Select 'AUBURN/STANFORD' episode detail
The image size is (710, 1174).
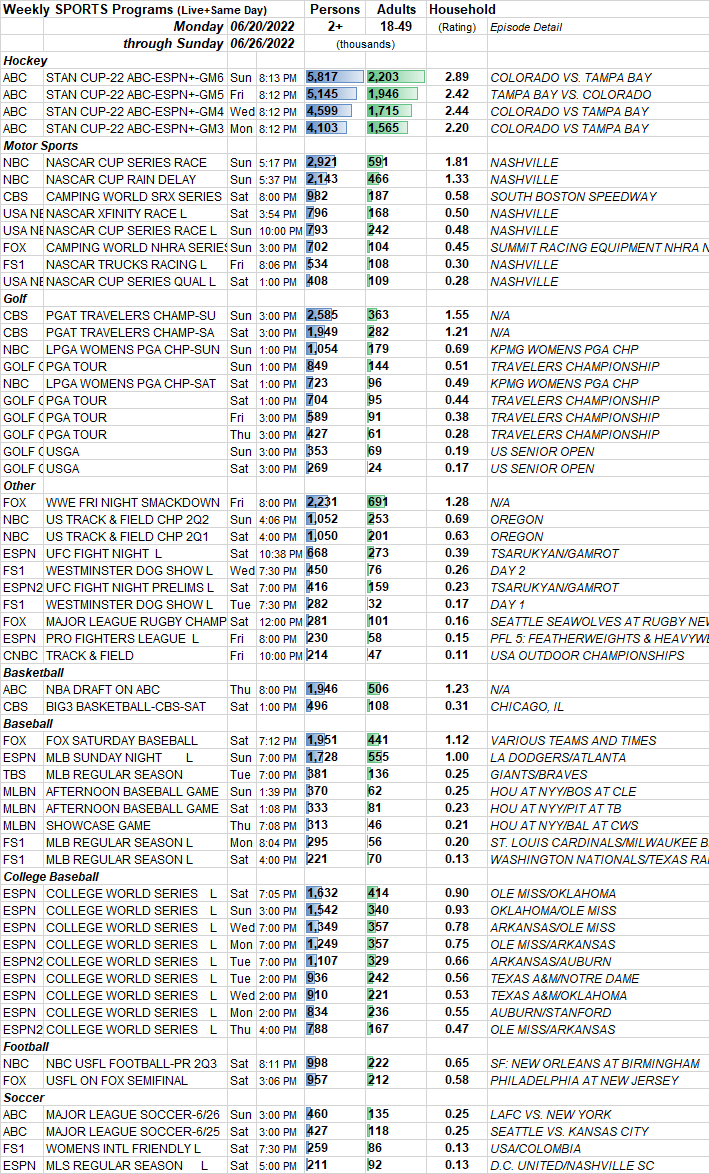[x=547, y=1012]
